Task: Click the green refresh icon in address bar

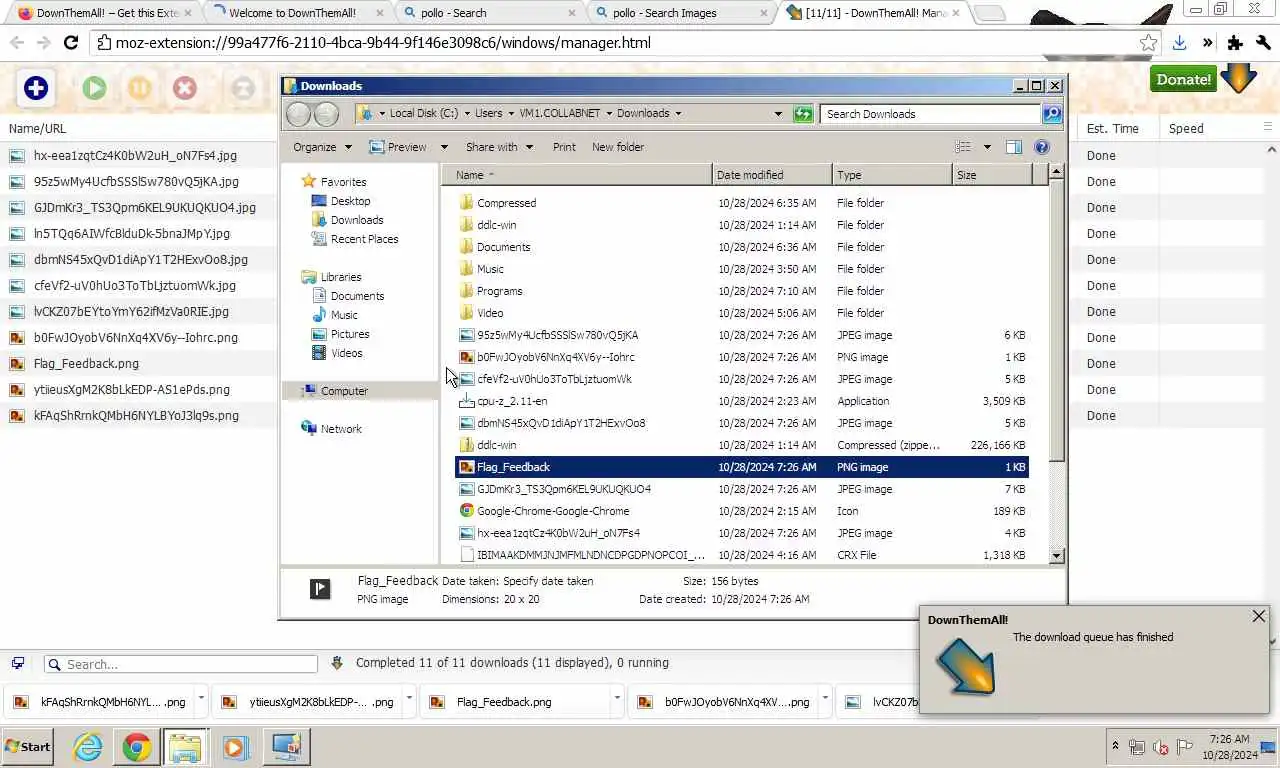Action: (x=803, y=114)
